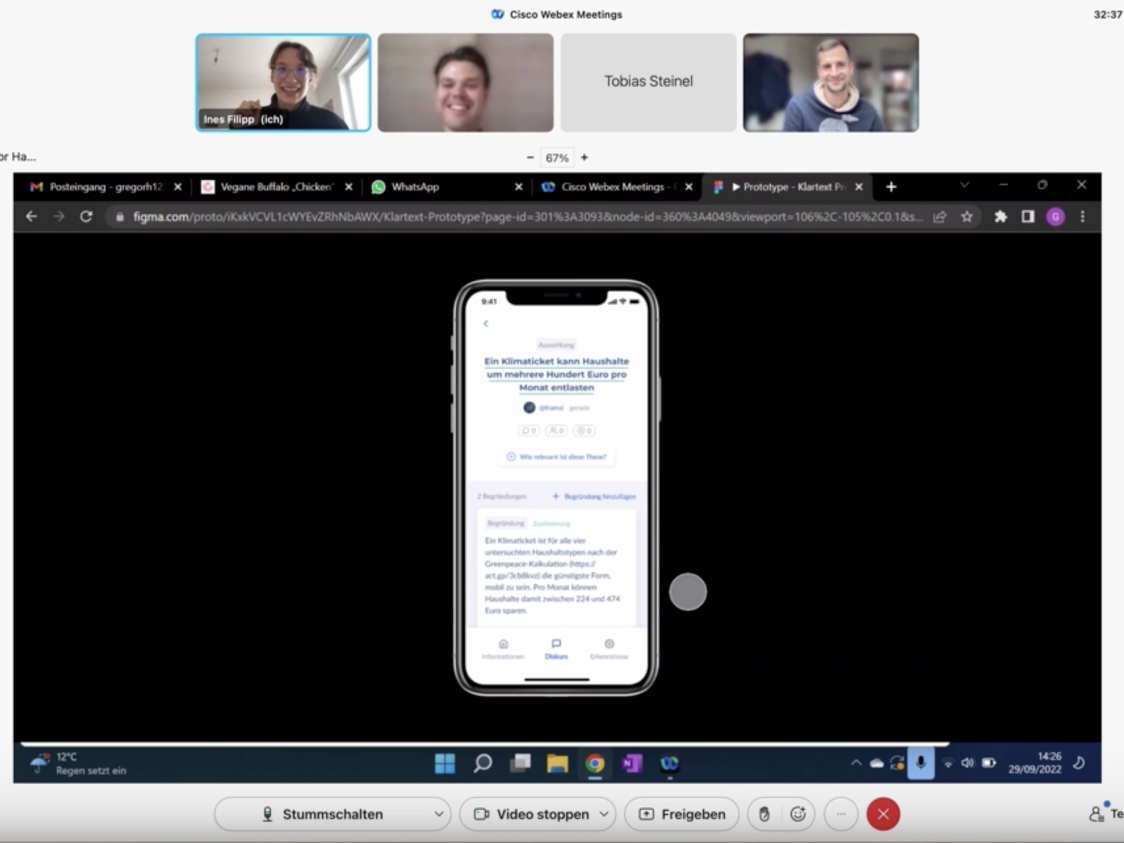Expand video options arrow beside Video stoppen
The image size is (1124, 843).
[x=603, y=814]
